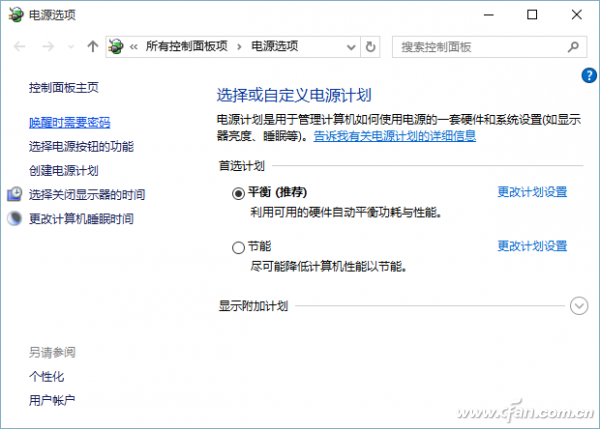
Task: Open 用户帐户 link under 另请参阅
Action: pyautogui.click(x=52, y=400)
